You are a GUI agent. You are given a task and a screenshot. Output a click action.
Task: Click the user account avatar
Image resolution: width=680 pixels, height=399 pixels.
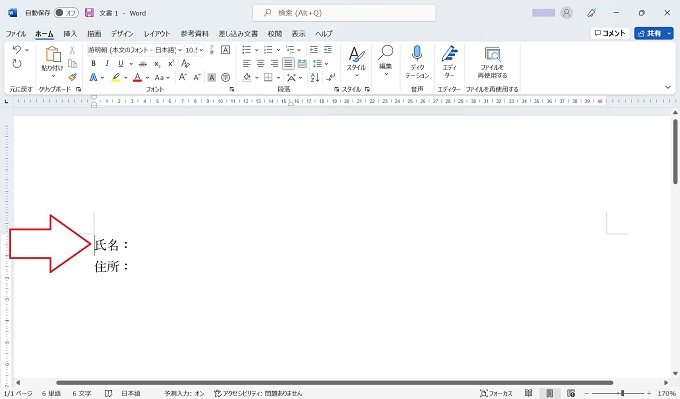(566, 13)
